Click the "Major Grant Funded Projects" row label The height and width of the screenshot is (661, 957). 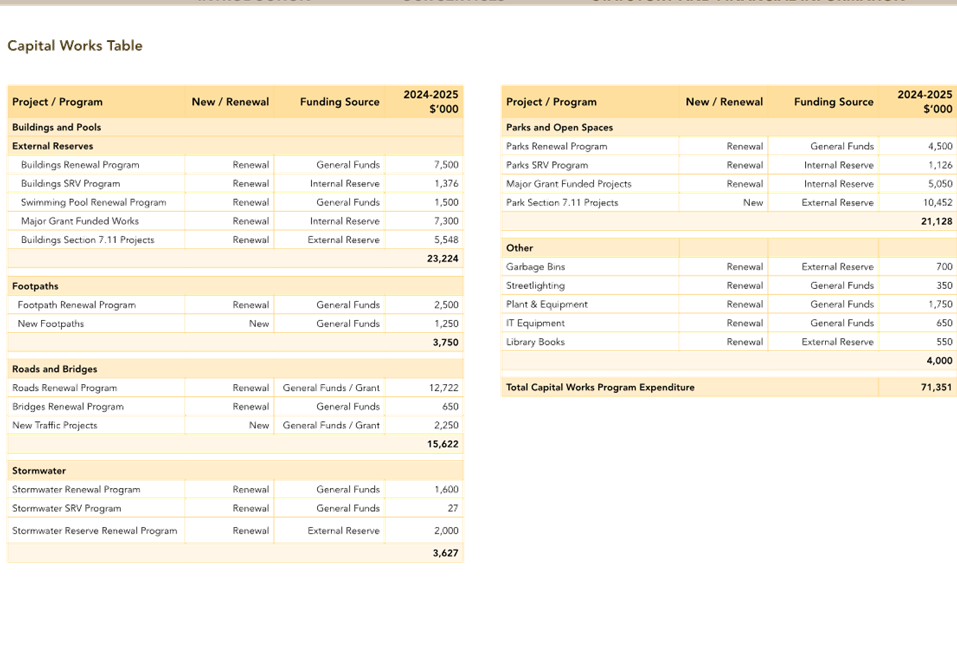coord(569,184)
